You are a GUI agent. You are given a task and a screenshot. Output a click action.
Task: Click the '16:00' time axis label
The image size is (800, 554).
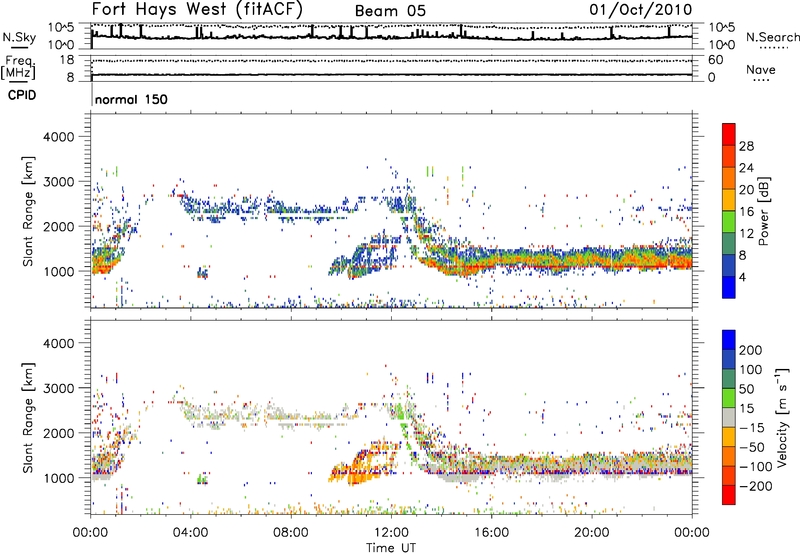491,533
